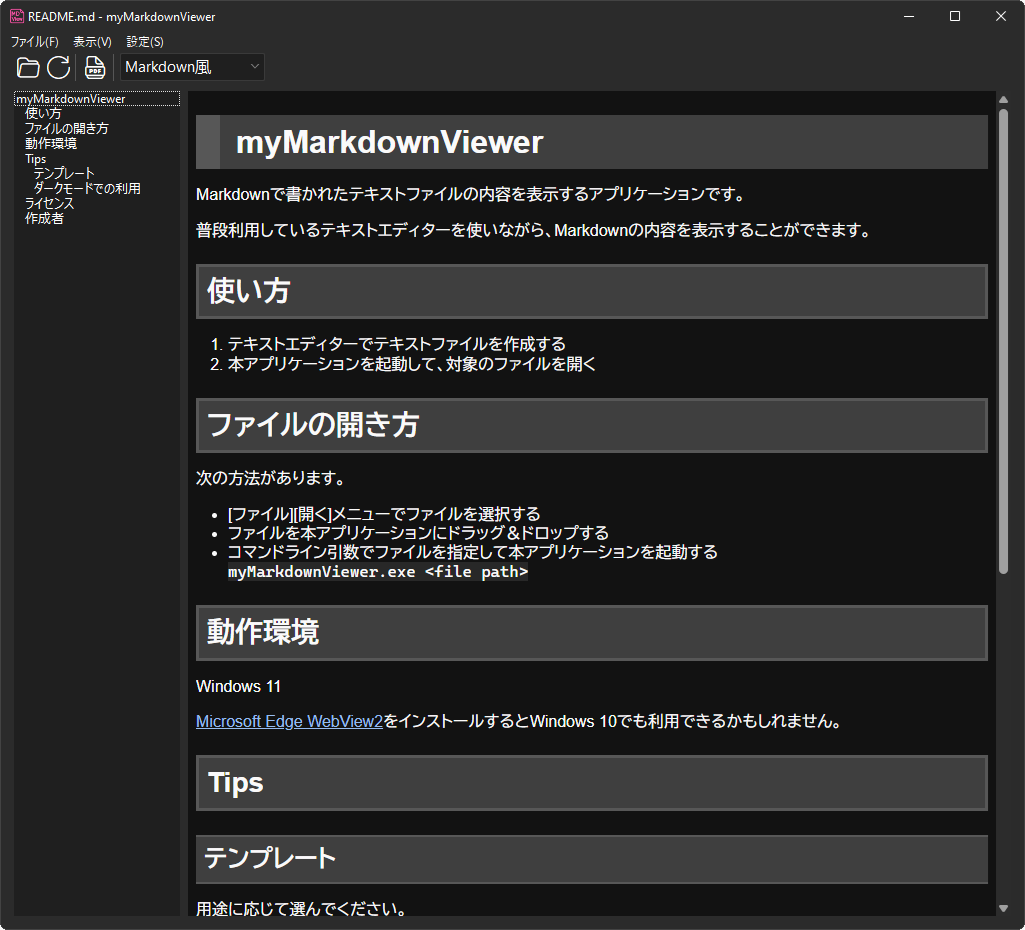This screenshot has height=930, width=1025.
Task: Jump to ファイルの開き方 in the outline
Action: pos(67,129)
